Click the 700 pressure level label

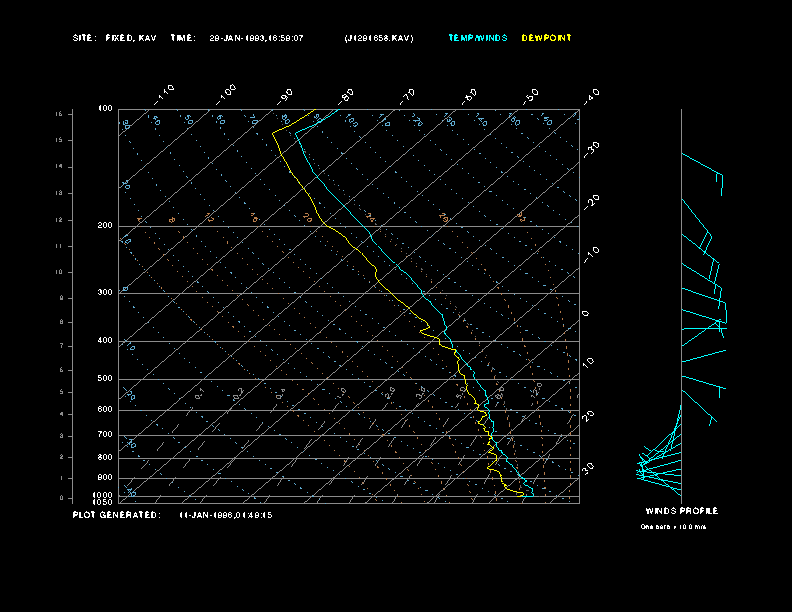click(105, 435)
